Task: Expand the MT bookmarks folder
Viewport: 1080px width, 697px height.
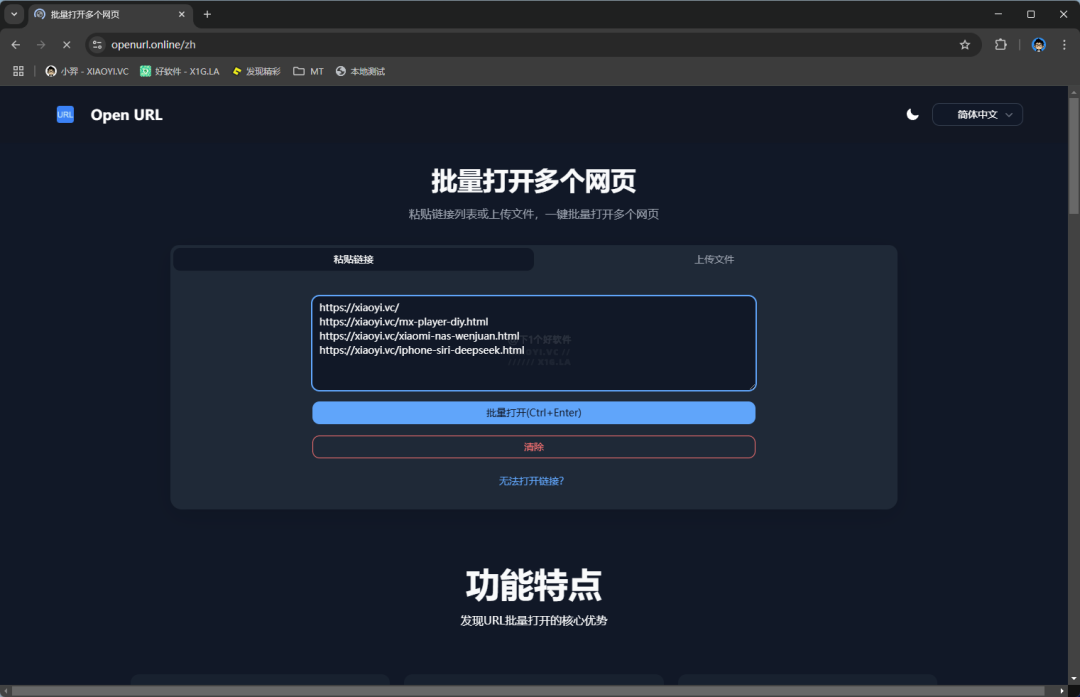Action: pos(308,71)
